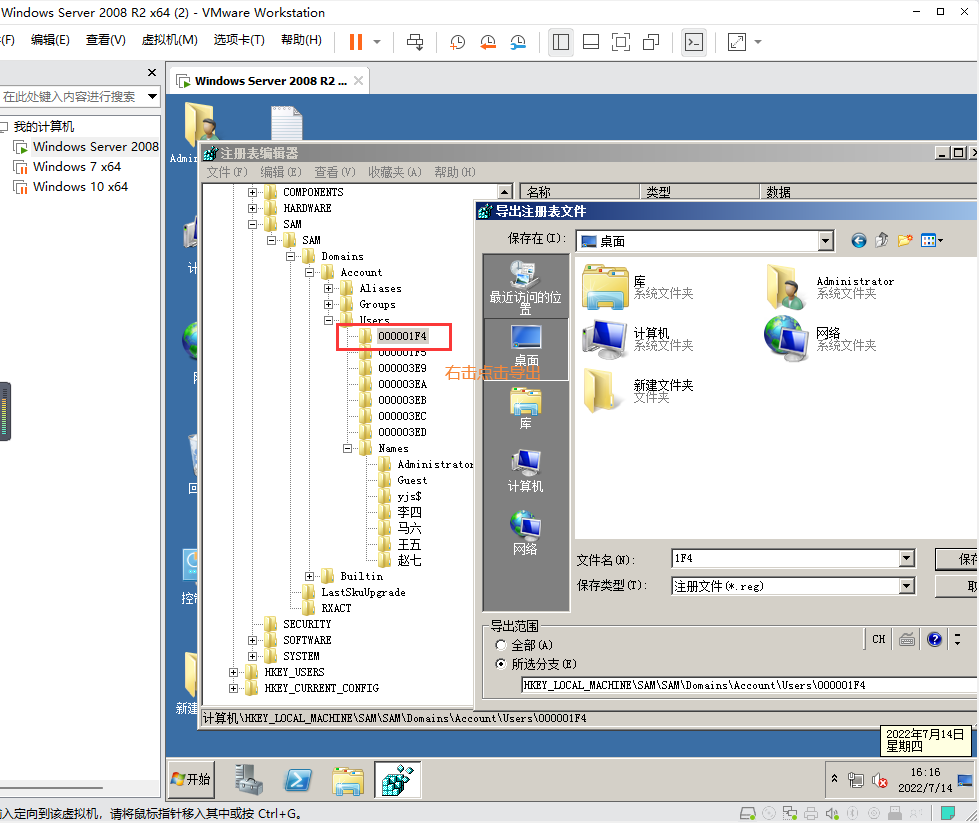Screen dimensions: 979x823
Task: Select the 000003E9 registry key
Action: click(x=402, y=368)
